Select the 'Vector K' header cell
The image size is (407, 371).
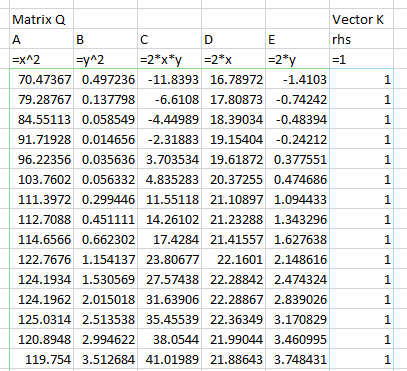pyautogui.click(x=361, y=19)
